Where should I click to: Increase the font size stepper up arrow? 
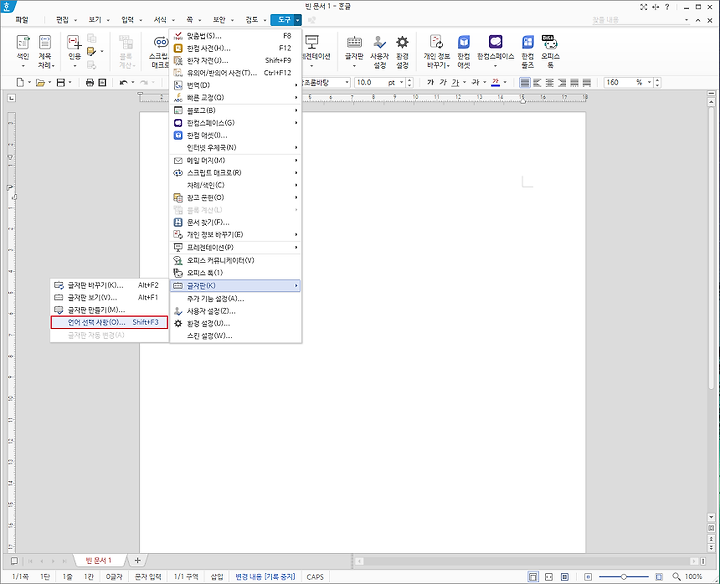tap(410, 80)
